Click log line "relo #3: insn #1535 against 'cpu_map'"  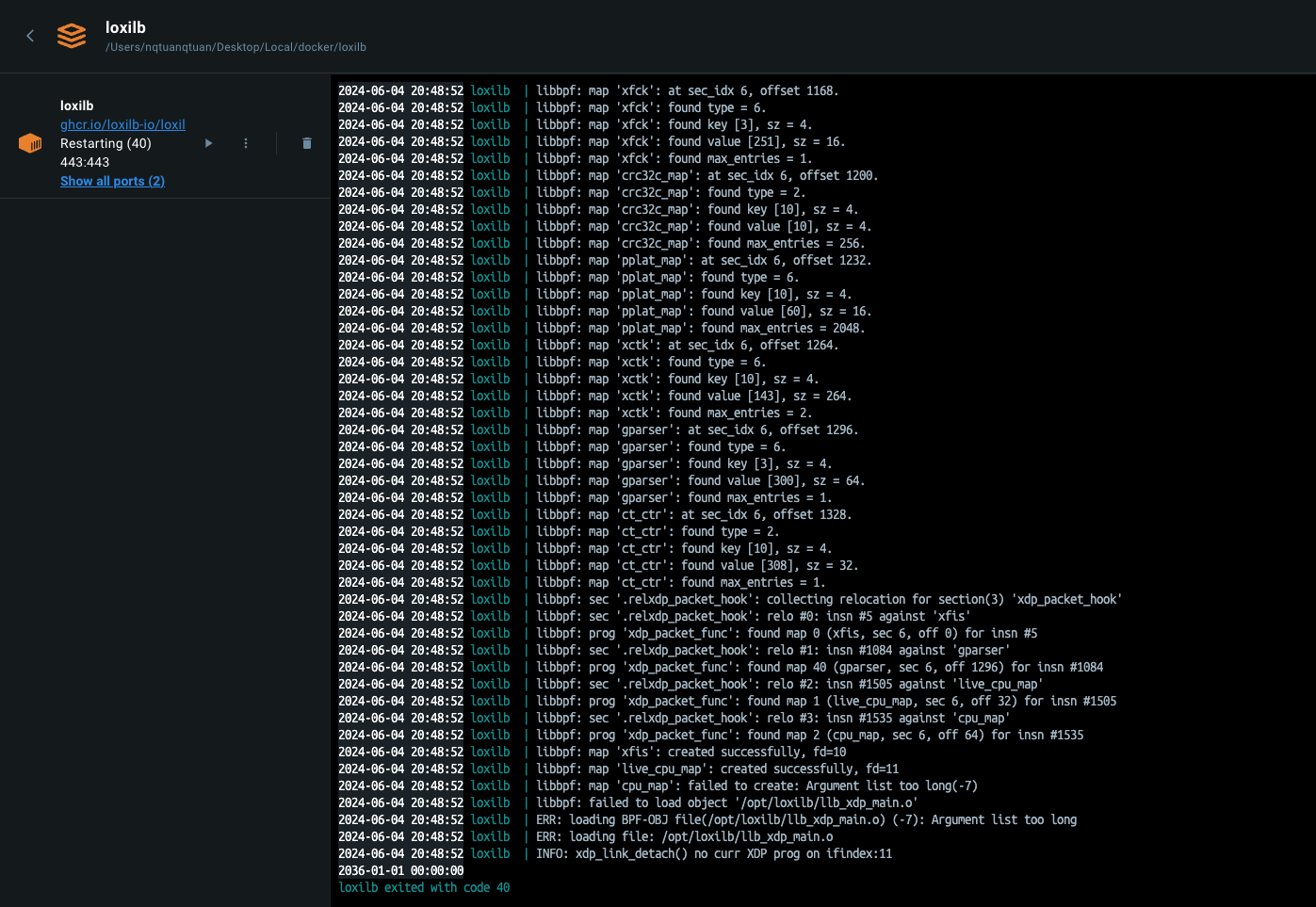pyautogui.click(x=674, y=718)
